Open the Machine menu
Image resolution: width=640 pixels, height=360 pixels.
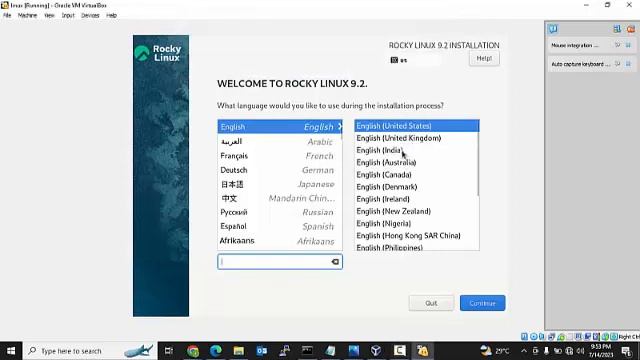pos(27,15)
